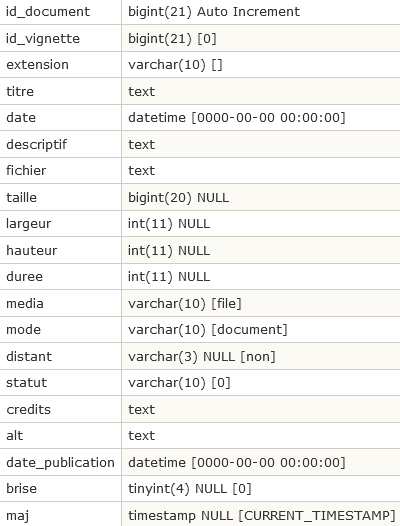Select the fichier column name
Screen dimensions: 400x526
(26, 170)
